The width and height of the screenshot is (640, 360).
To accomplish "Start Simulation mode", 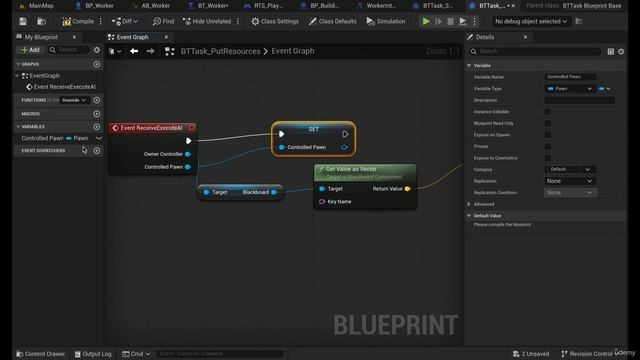I will point(386,21).
